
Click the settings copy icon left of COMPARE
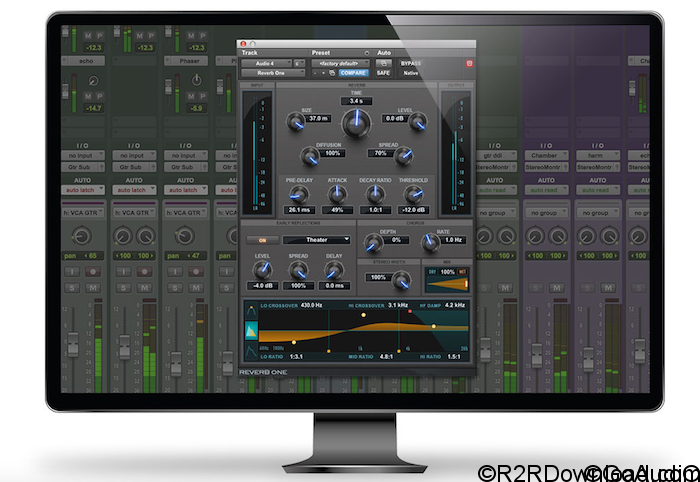[332, 73]
